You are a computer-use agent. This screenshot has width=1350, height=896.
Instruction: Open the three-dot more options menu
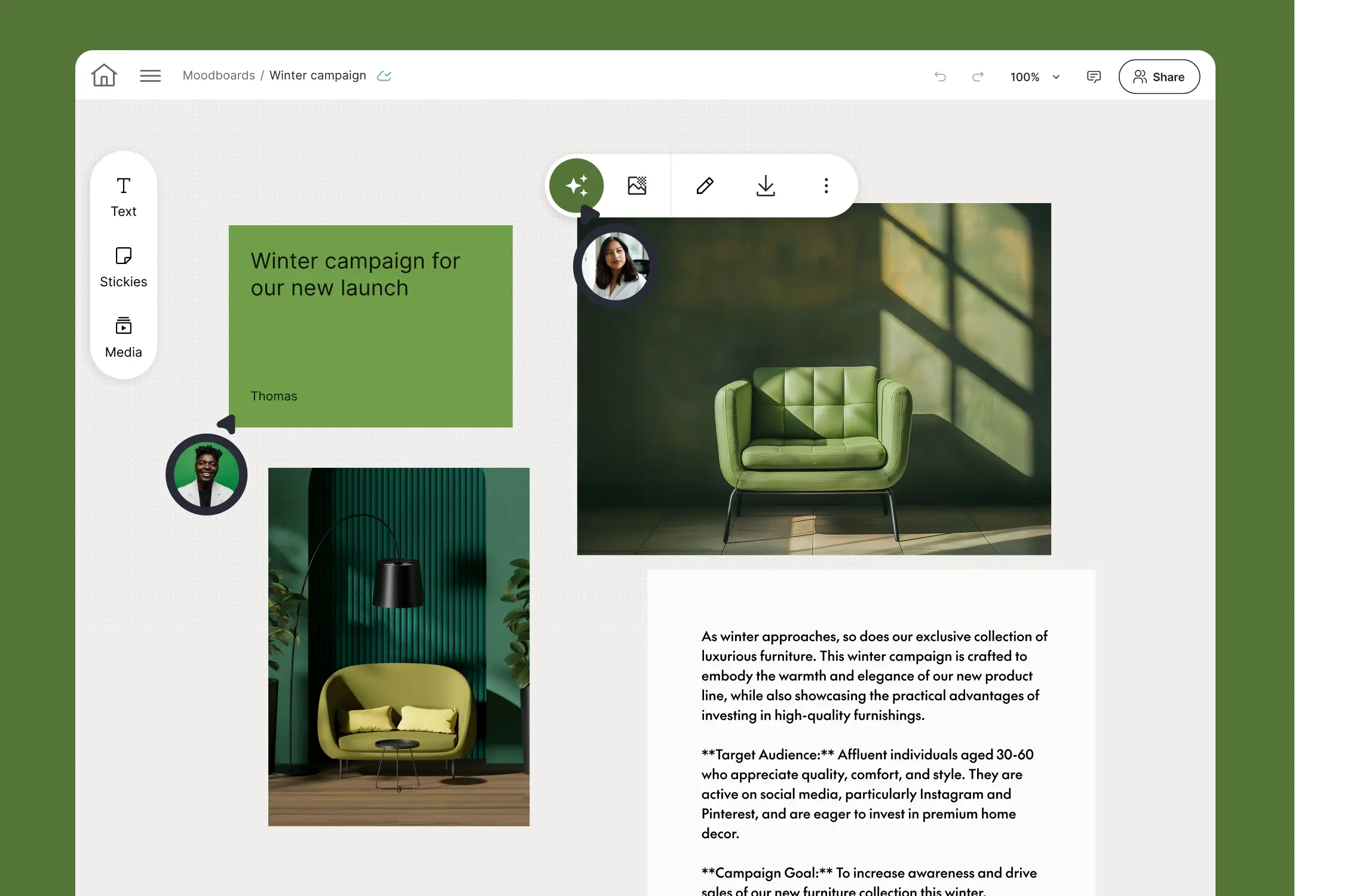pos(826,186)
